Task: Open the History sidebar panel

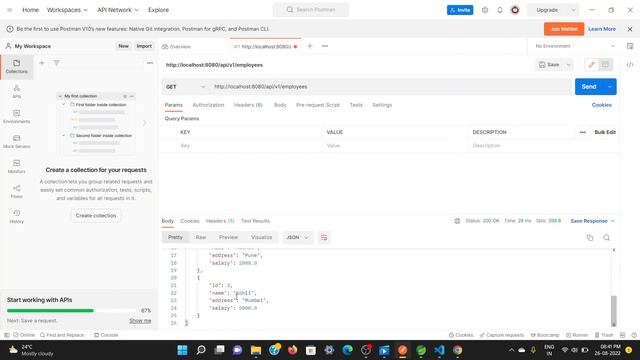Action: (16, 216)
